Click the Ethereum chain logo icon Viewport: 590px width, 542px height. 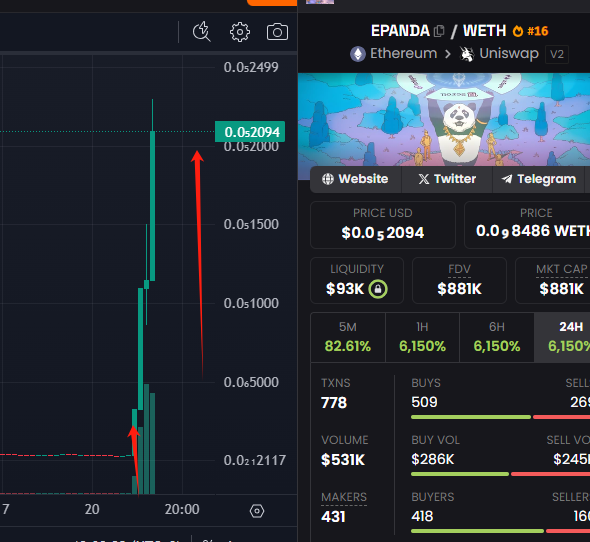pos(358,54)
